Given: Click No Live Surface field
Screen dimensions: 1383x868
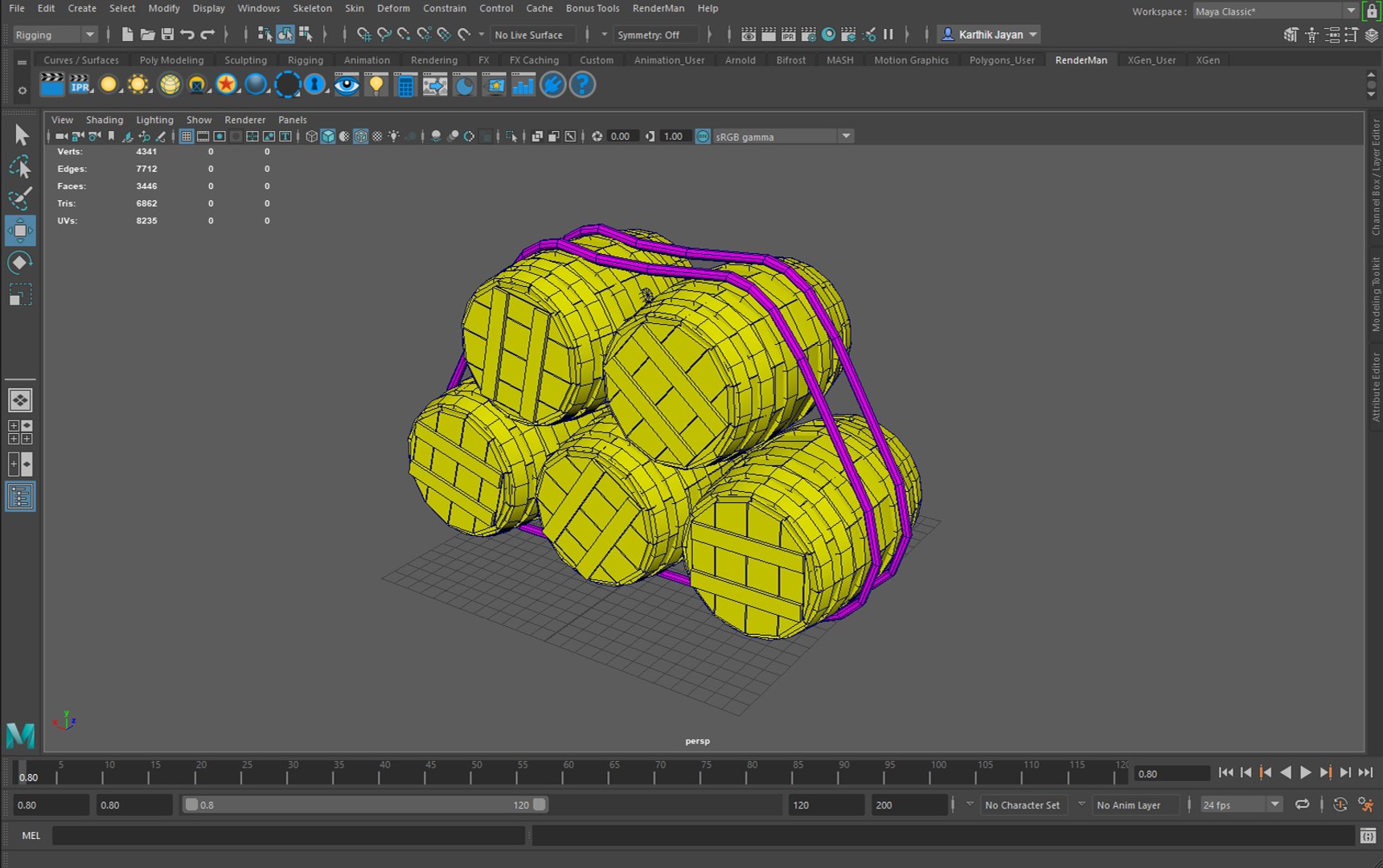Looking at the screenshot, I should tap(533, 35).
